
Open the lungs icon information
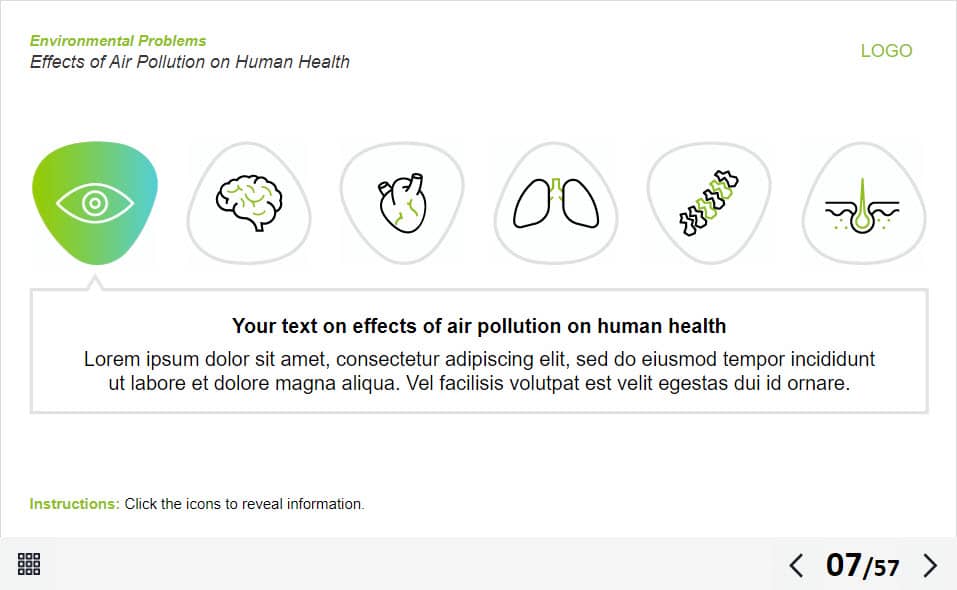(556, 203)
